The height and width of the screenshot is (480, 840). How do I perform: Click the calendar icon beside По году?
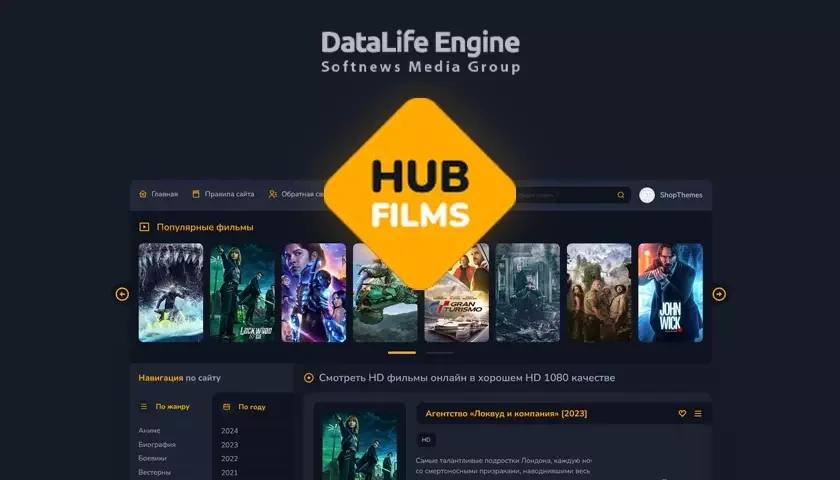pos(227,407)
